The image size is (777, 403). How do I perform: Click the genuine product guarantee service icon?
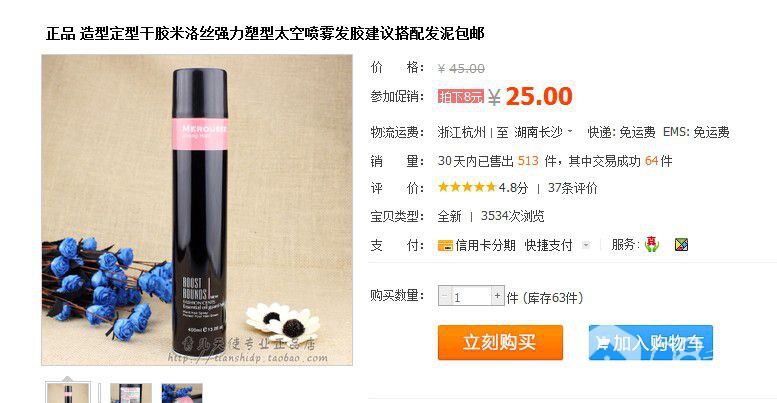(x=652, y=244)
